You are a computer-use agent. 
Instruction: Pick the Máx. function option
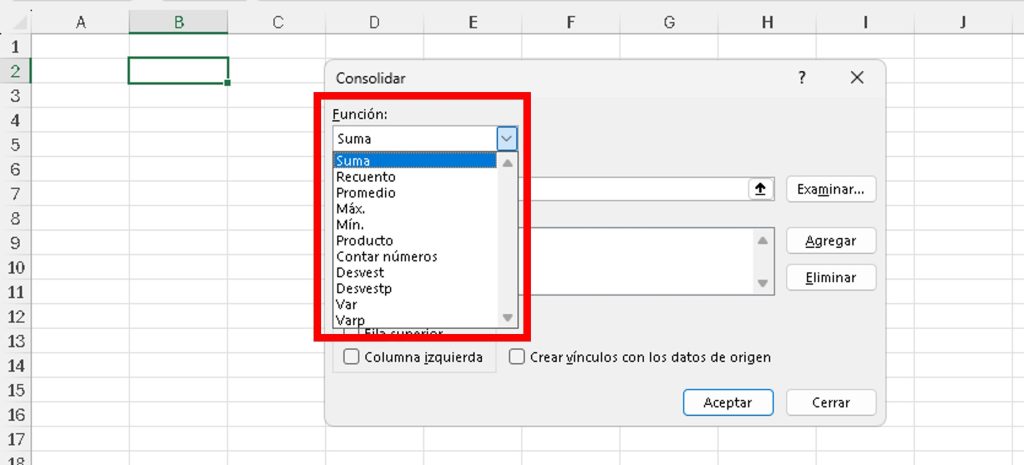351,209
